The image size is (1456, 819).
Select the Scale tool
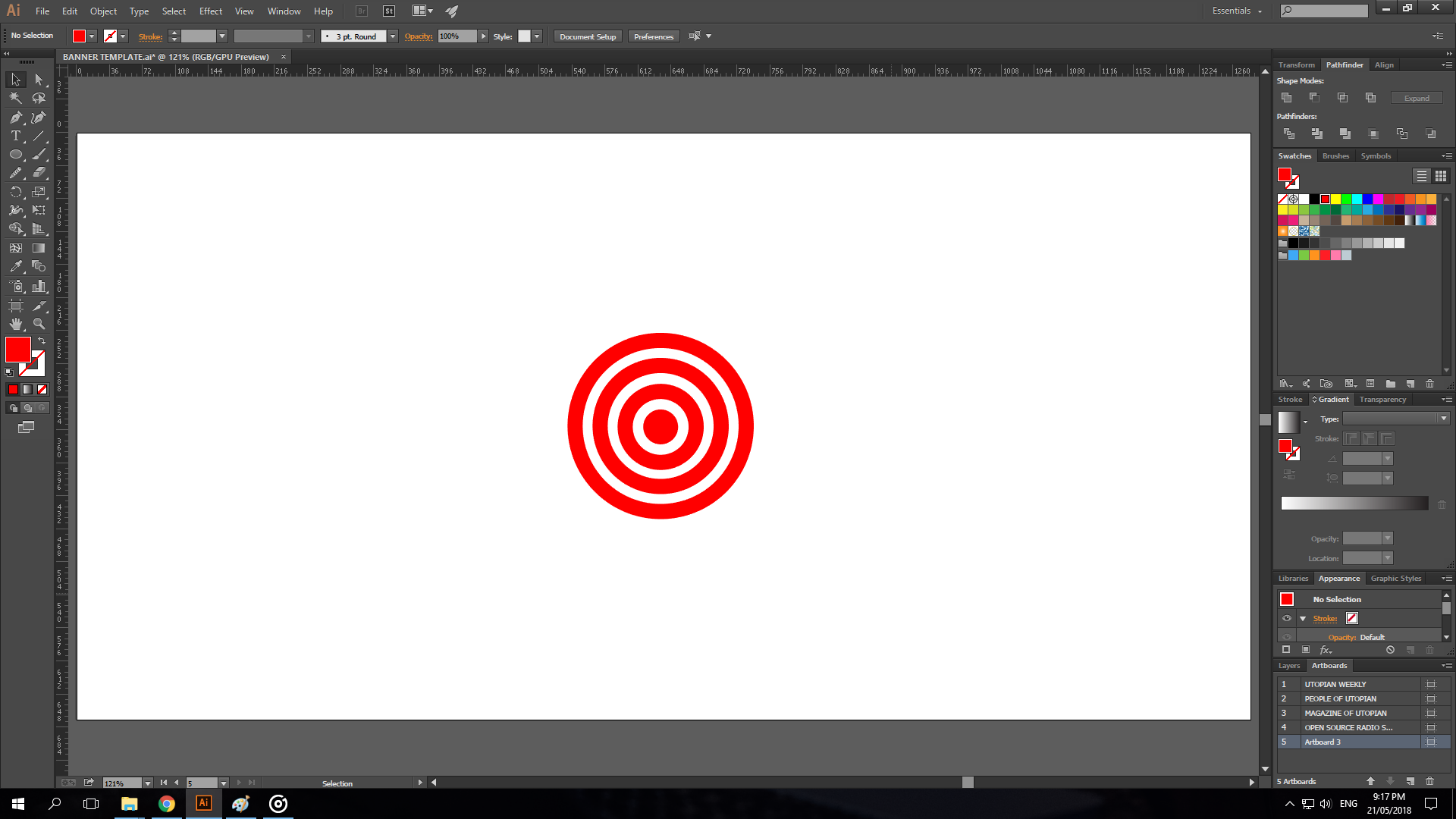pyautogui.click(x=39, y=192)
